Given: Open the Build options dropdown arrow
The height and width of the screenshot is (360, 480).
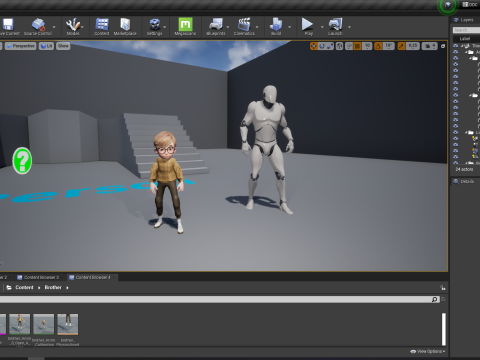Looking at the screenshot, I should point(289,27).
